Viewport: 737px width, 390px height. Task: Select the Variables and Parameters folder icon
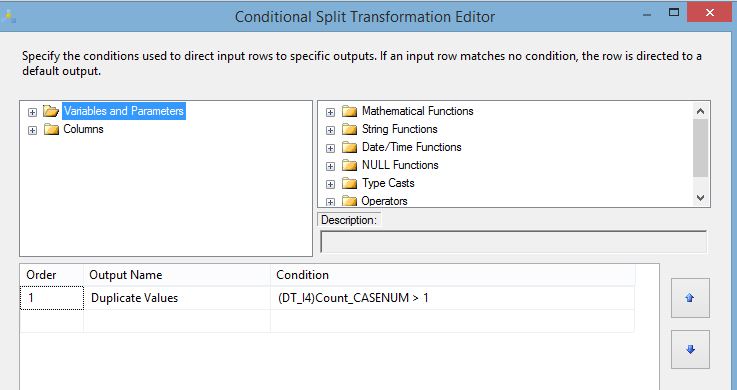pos(51,111)
